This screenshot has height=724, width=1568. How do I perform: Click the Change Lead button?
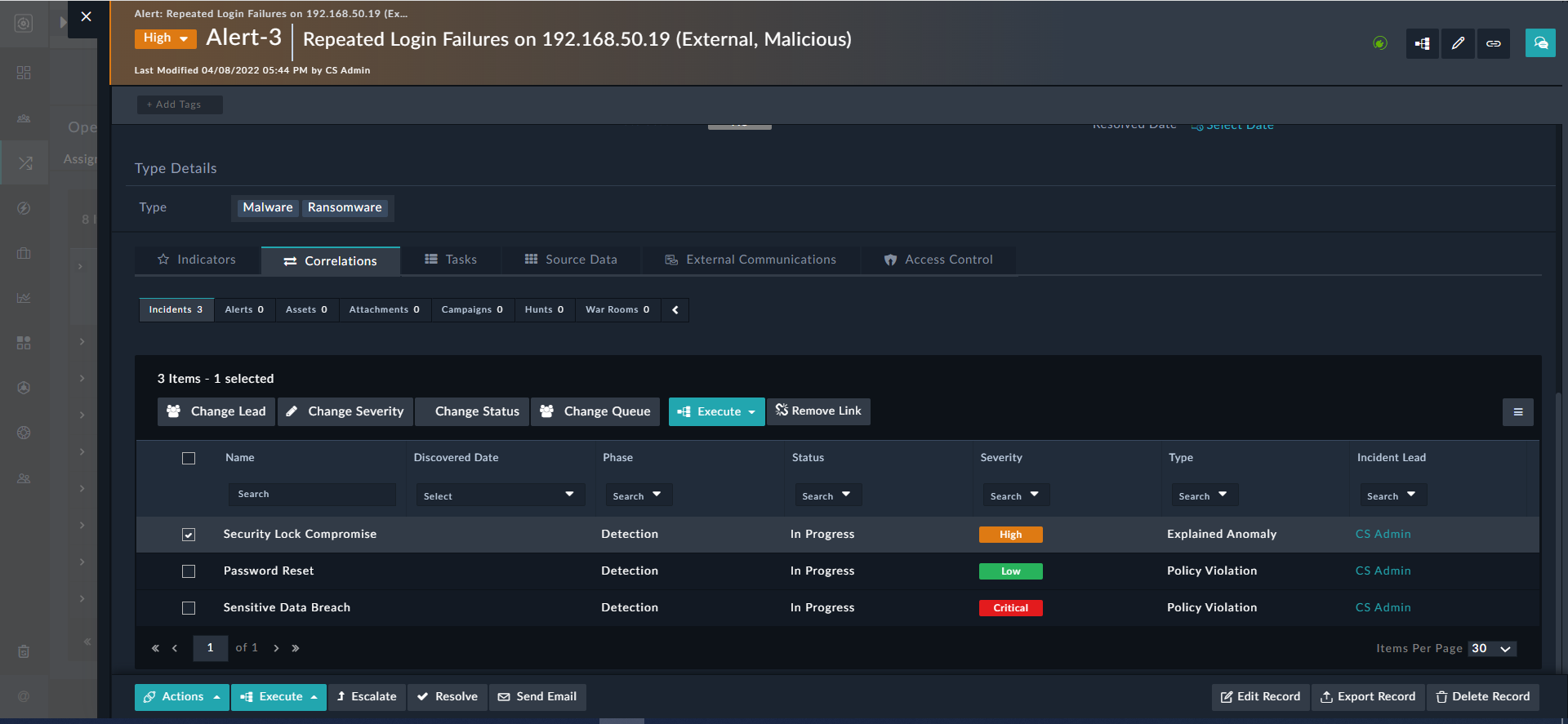tap(216, 411)
